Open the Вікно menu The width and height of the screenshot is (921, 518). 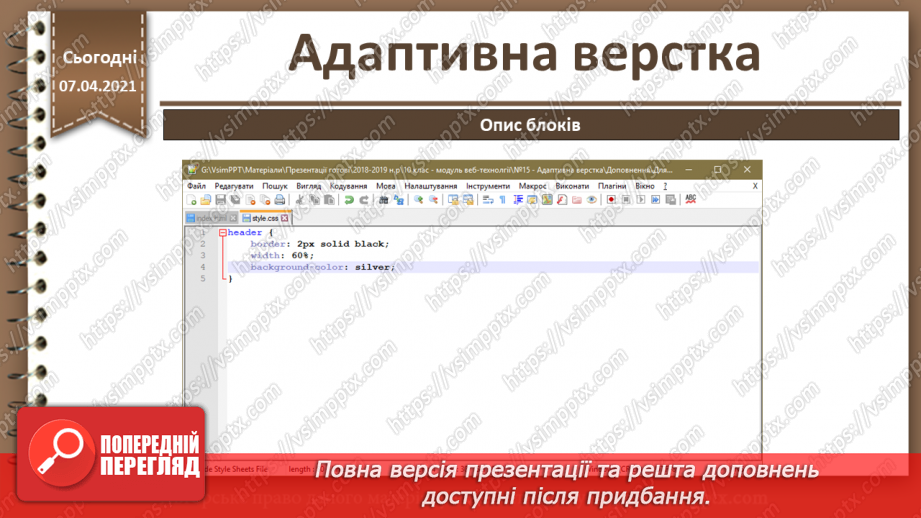pyautogui.click(x=645, y=186)
